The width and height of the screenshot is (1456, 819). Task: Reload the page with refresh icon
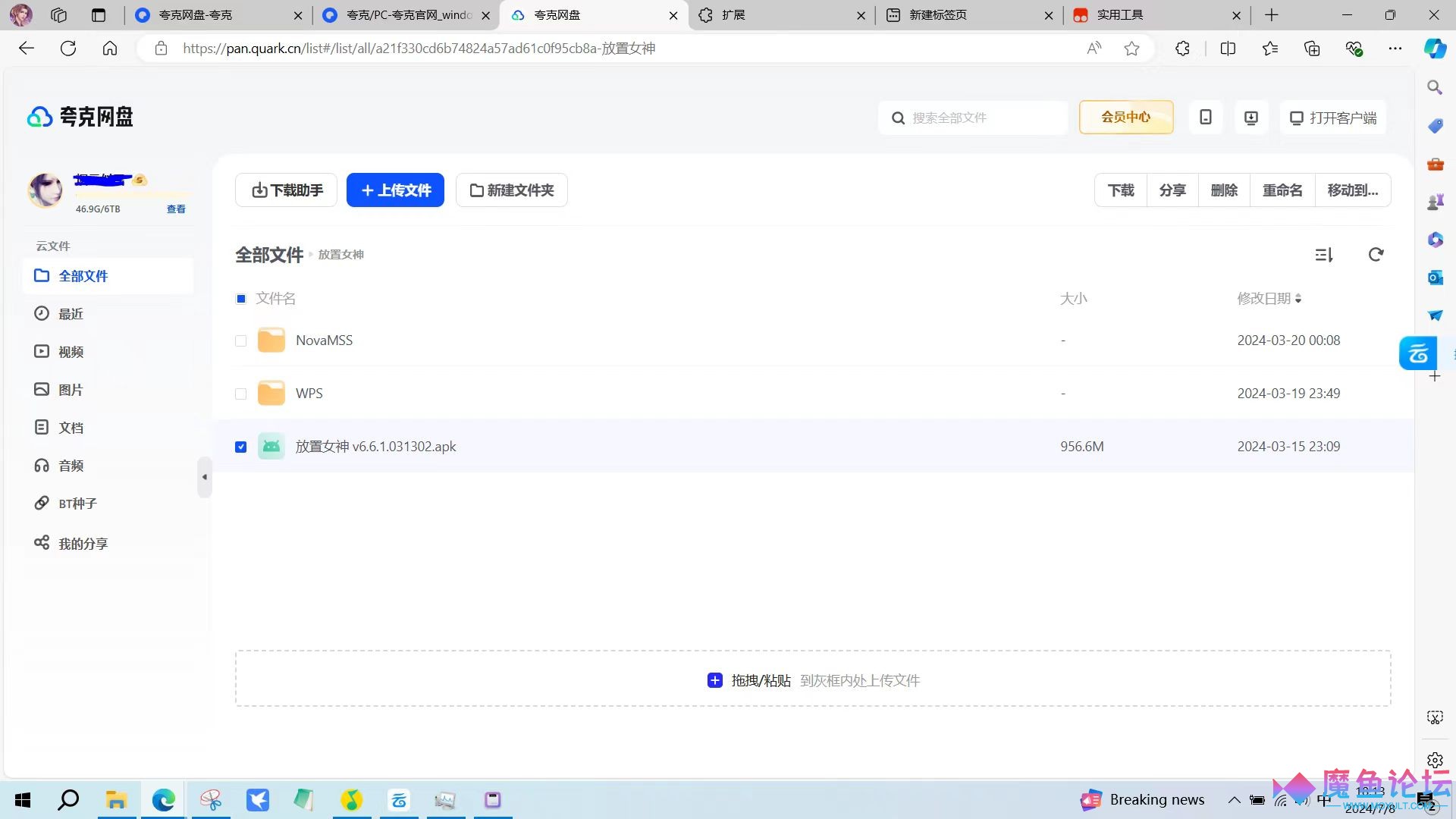(68, 49)
